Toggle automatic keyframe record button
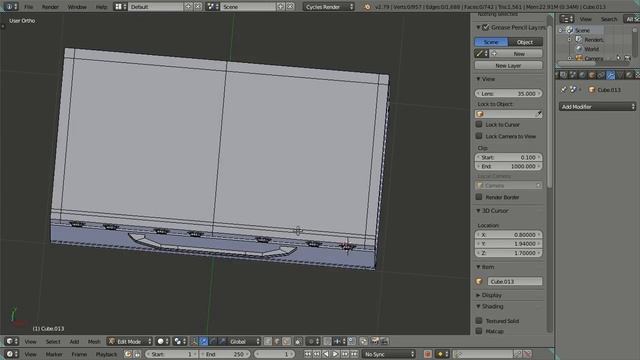 (428, 354)
